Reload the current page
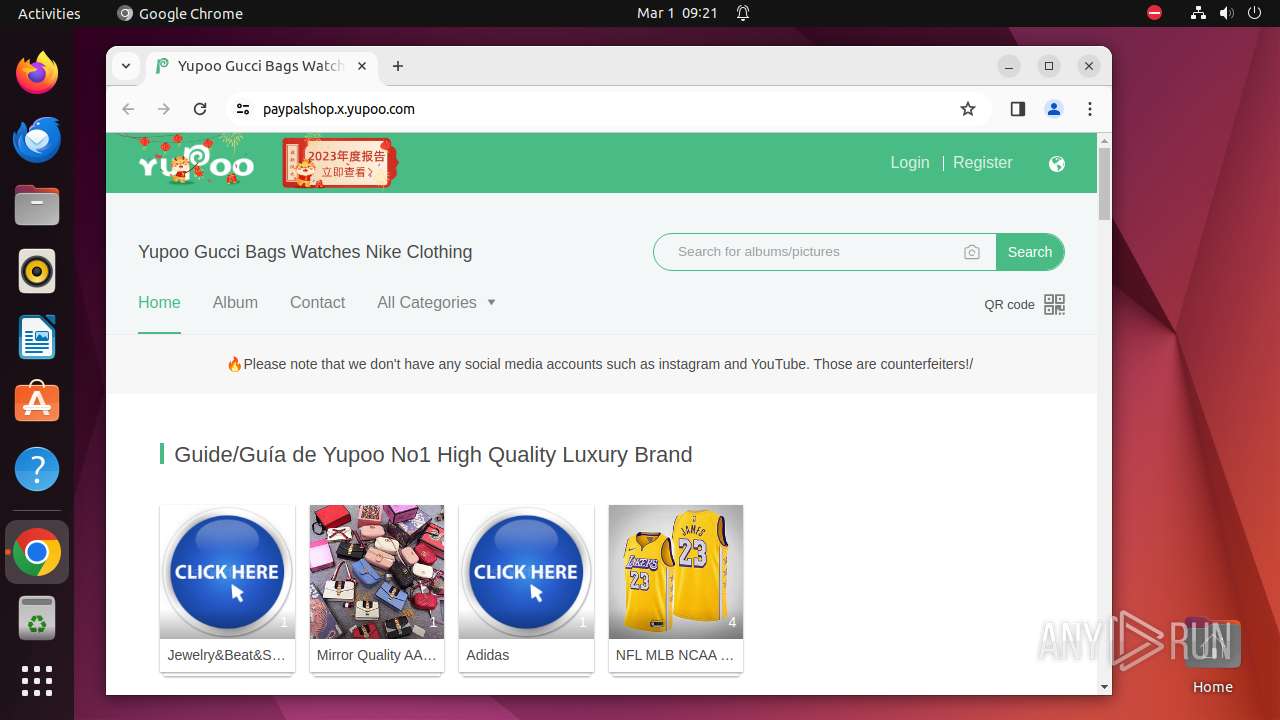1280x720 pixels. [x=200, y=109]
